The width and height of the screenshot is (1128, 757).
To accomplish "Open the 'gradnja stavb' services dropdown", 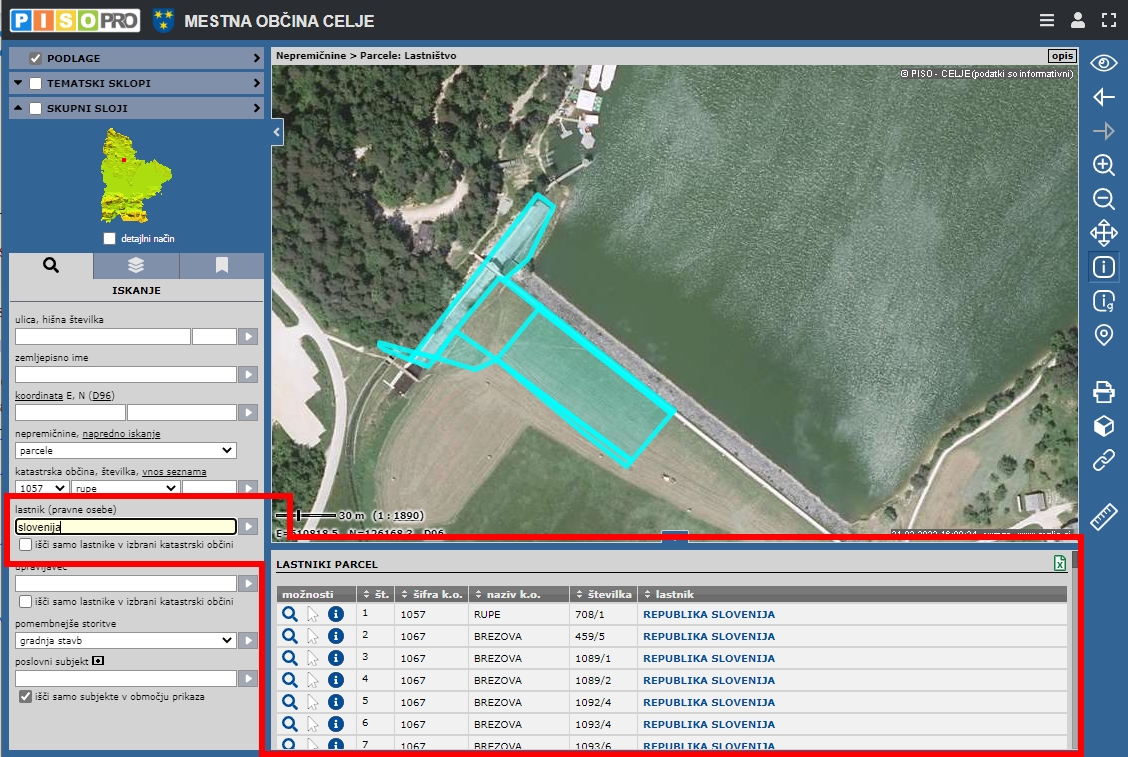I will coord(126,640).
